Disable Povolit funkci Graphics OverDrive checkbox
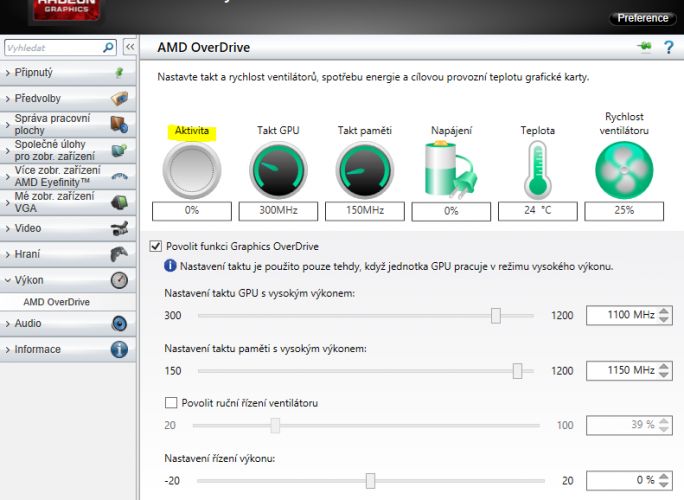Image resolution: width=684 pixels, height=500 pixels. pyautogui.click(x=156, y=246)
